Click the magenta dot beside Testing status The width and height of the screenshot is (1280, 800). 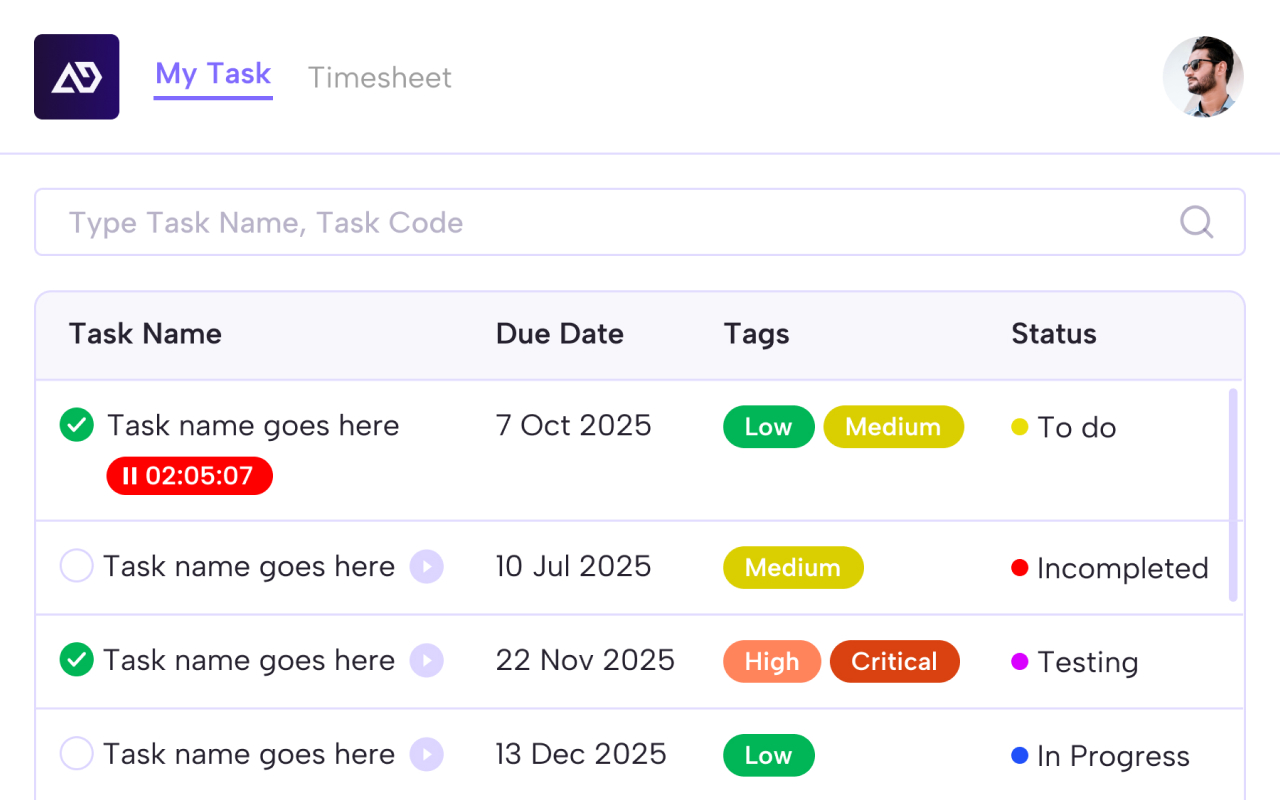pos(1019,661)
